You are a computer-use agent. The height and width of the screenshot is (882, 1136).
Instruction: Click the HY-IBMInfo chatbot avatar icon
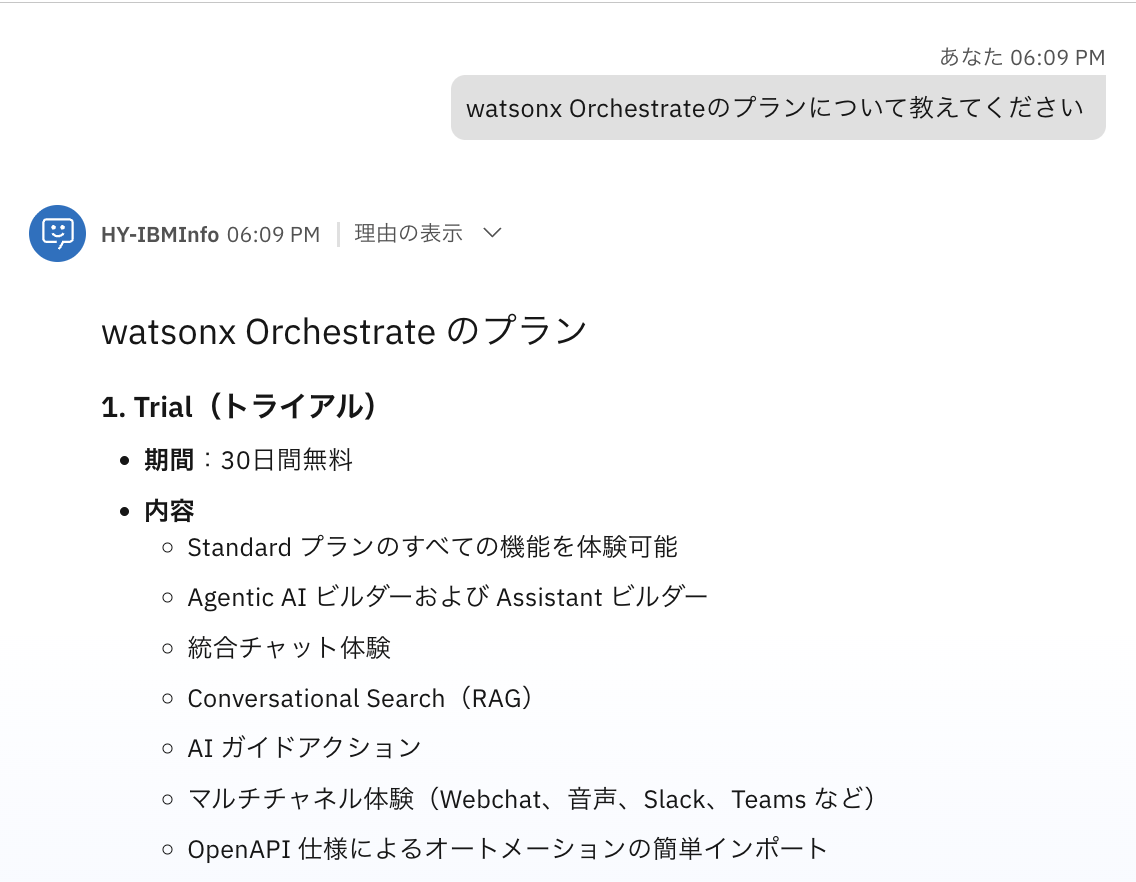click(57, 233)
